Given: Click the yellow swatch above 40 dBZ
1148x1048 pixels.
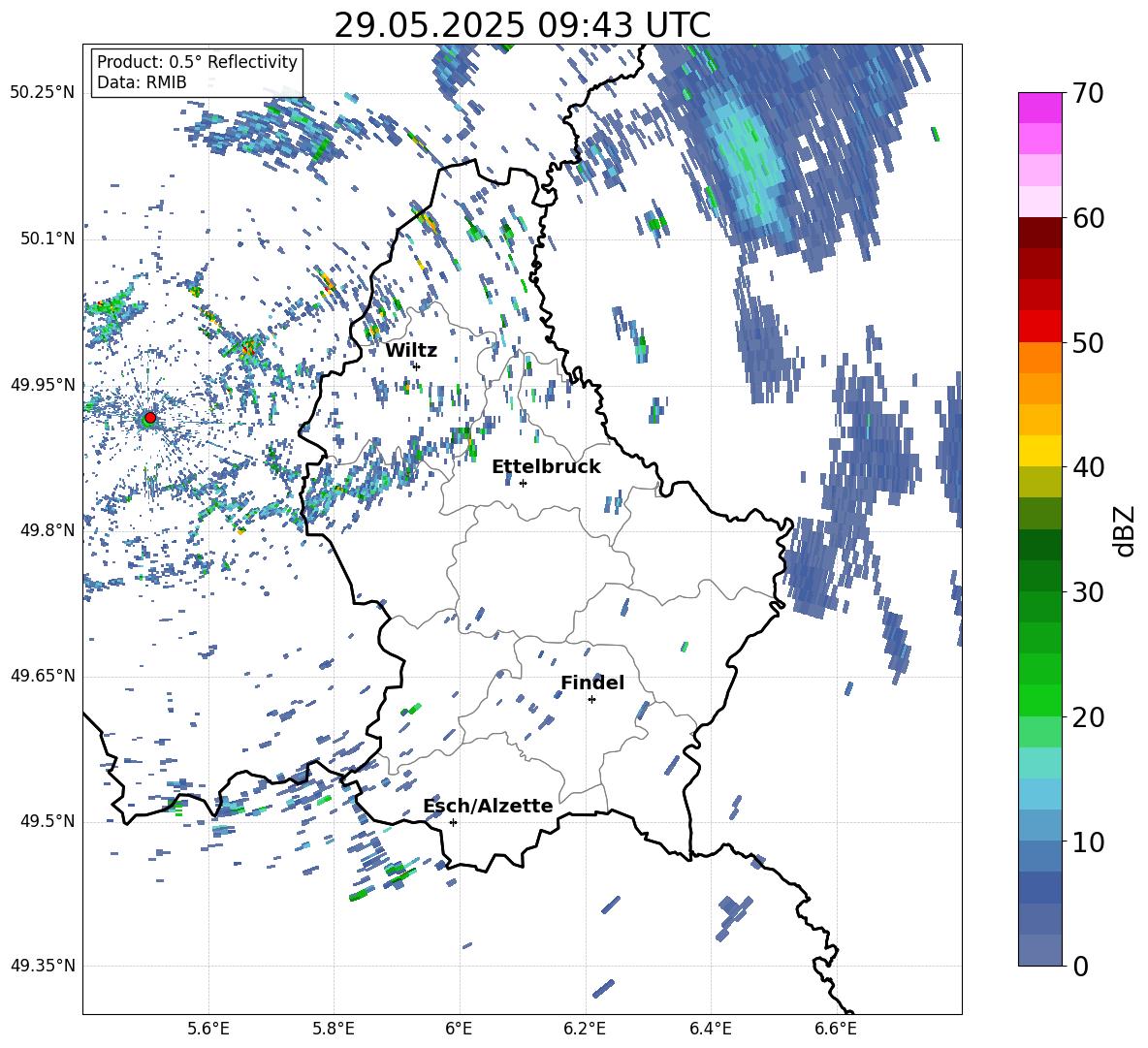Looking at the screenshot, I should 1039,451.
